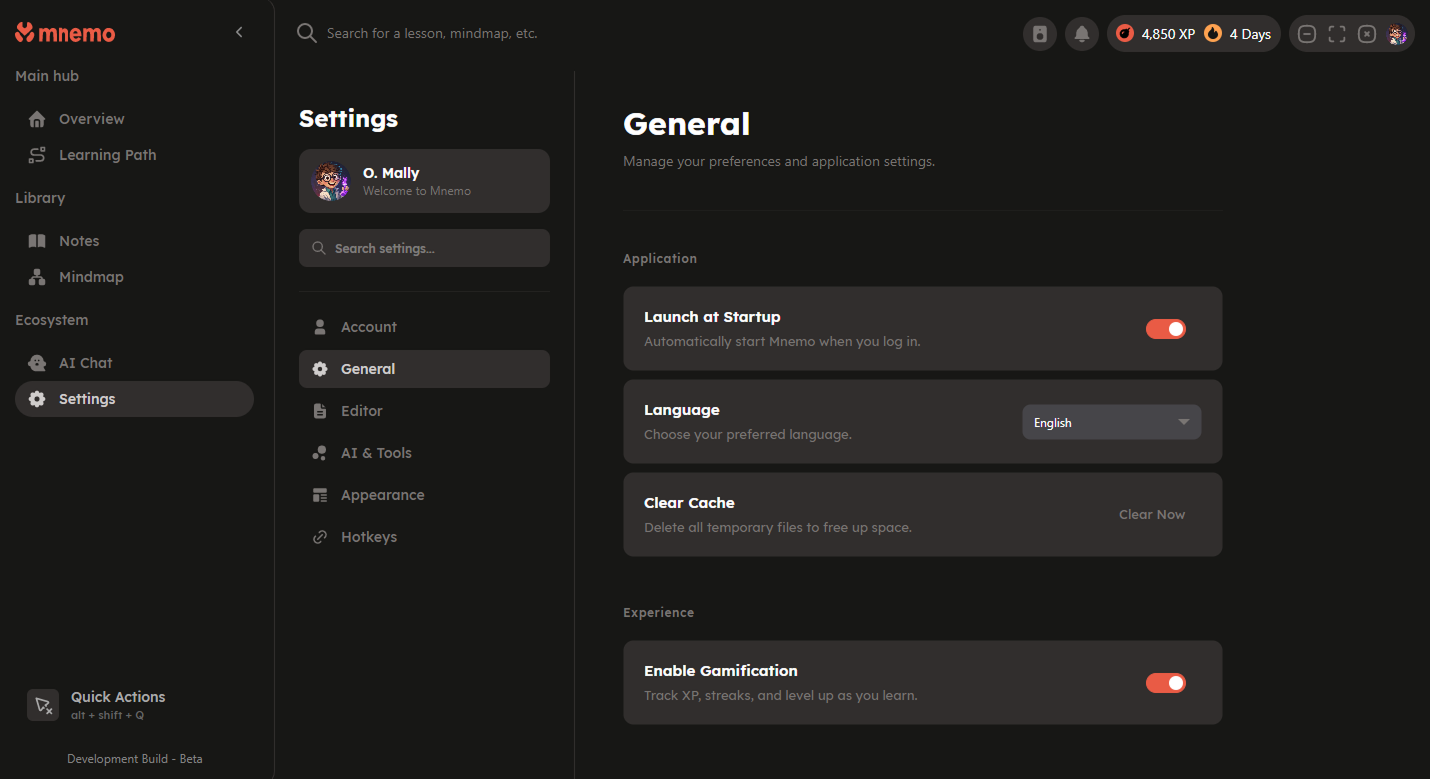Click the XP bomb icon

1125,34
